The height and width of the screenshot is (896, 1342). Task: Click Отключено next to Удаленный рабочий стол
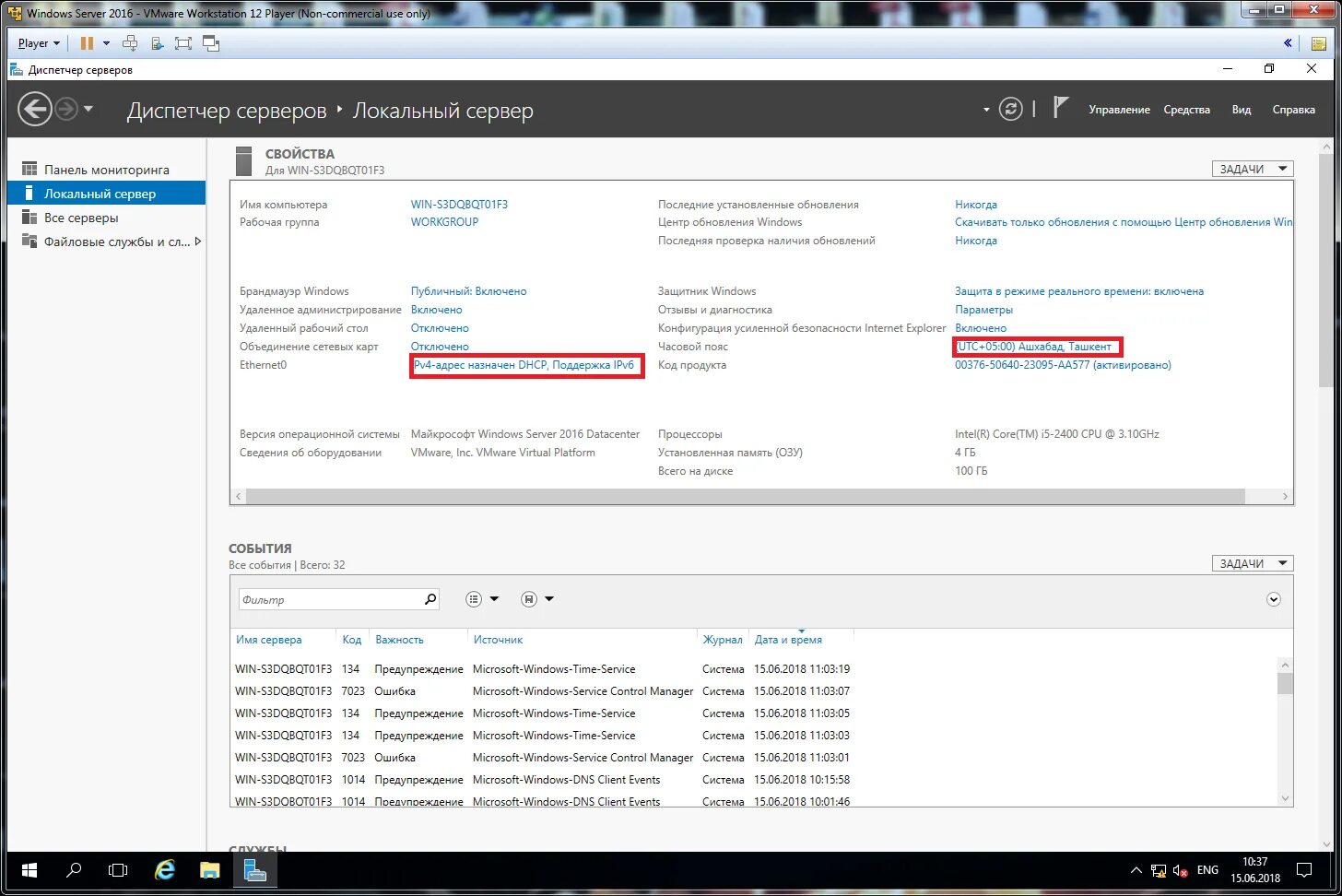[440, 328]
